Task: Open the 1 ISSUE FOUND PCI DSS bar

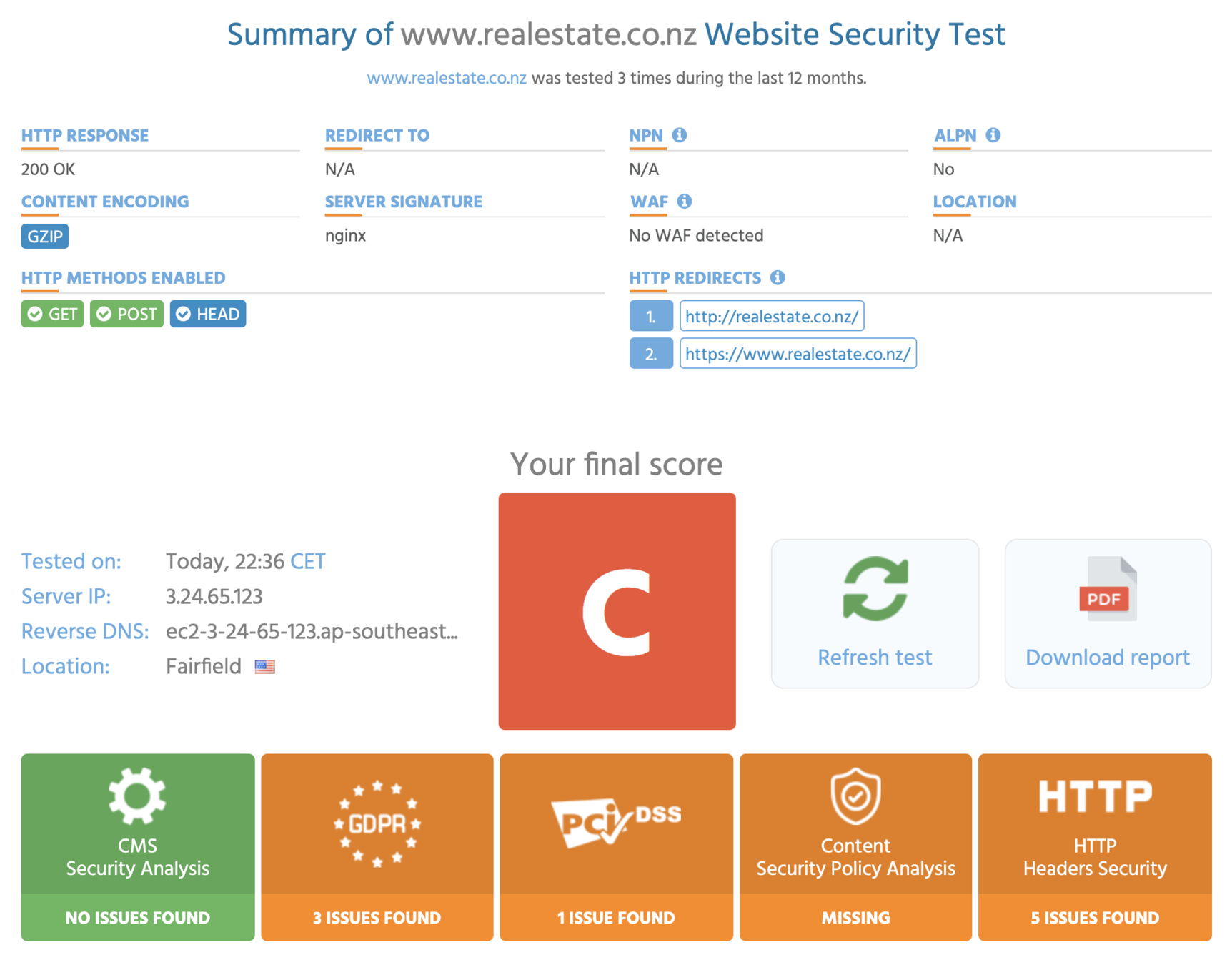Action: point(616,917)
